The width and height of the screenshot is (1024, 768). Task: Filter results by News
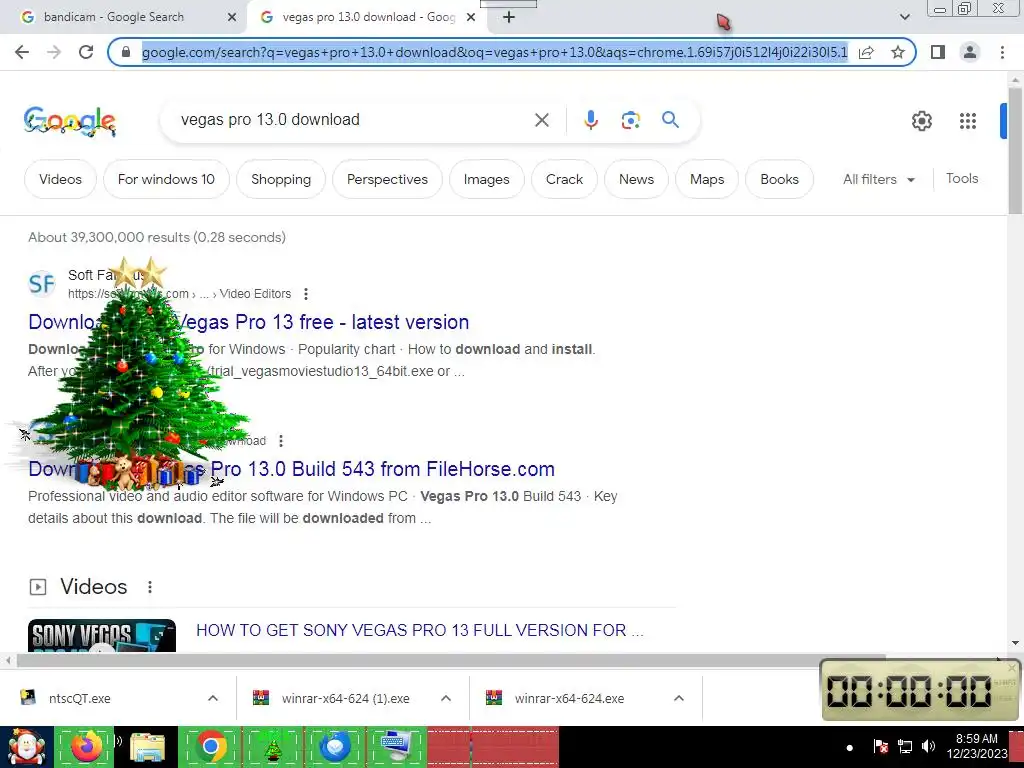point(636,179)
